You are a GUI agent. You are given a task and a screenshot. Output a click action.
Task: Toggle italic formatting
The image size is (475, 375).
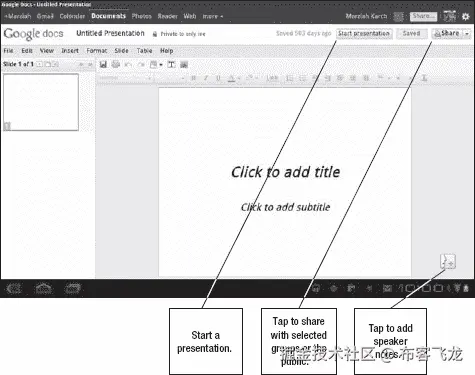click(x=206, y=78)
